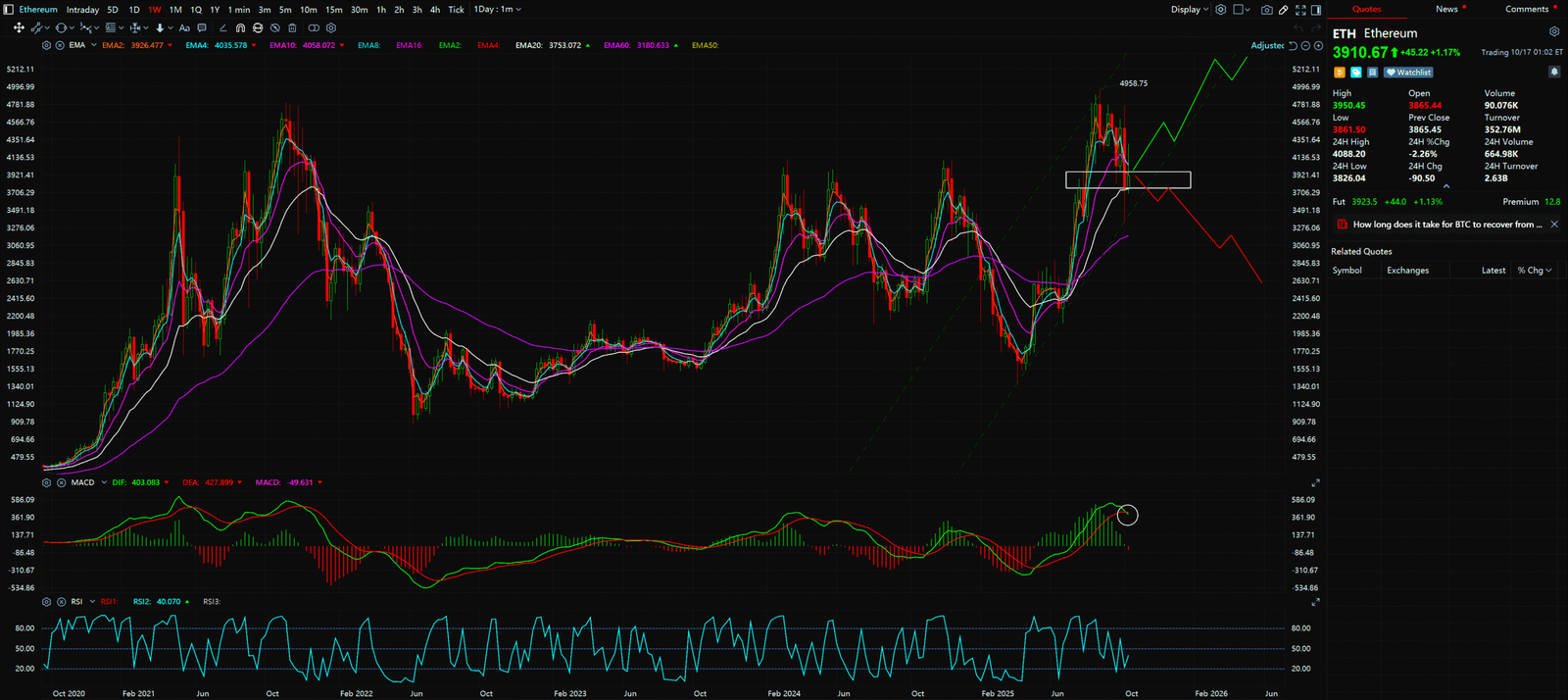
Task: Click the camera screenshot icon
Action: pos(1267,10)
